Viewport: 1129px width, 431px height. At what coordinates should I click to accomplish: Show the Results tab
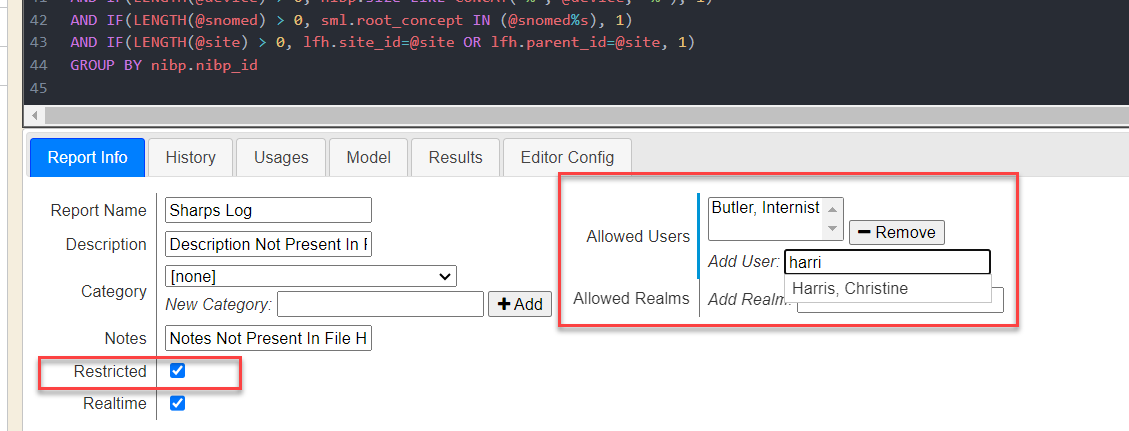[x=455, y=157]
